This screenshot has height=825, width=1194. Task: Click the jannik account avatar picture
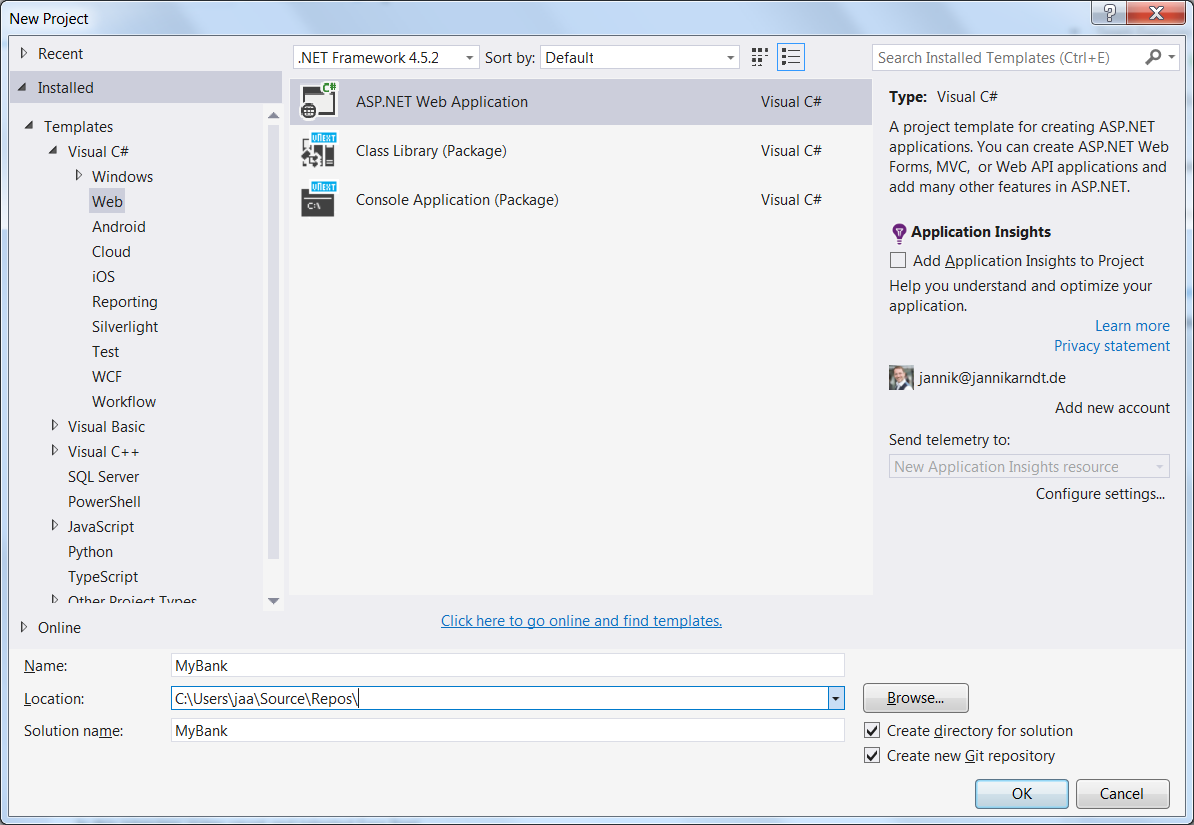coord(901,377)
